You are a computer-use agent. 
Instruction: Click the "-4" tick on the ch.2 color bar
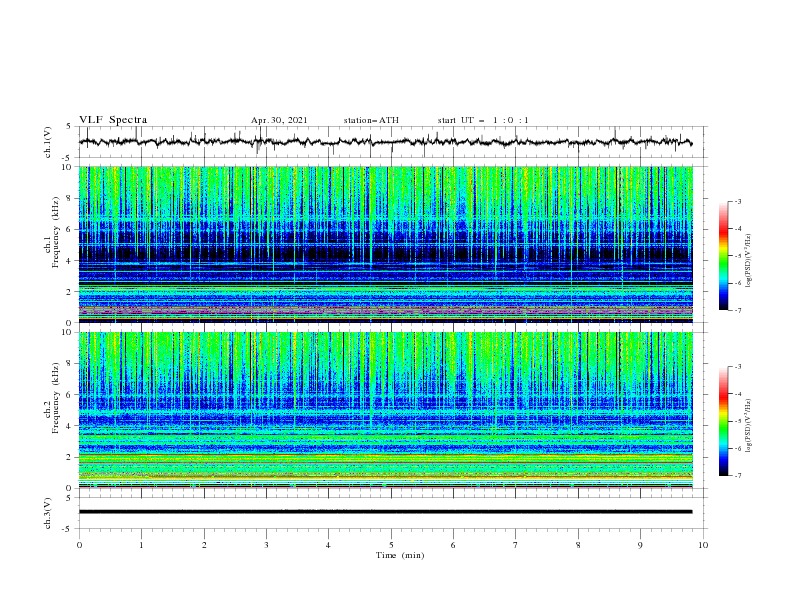[738, 394]
